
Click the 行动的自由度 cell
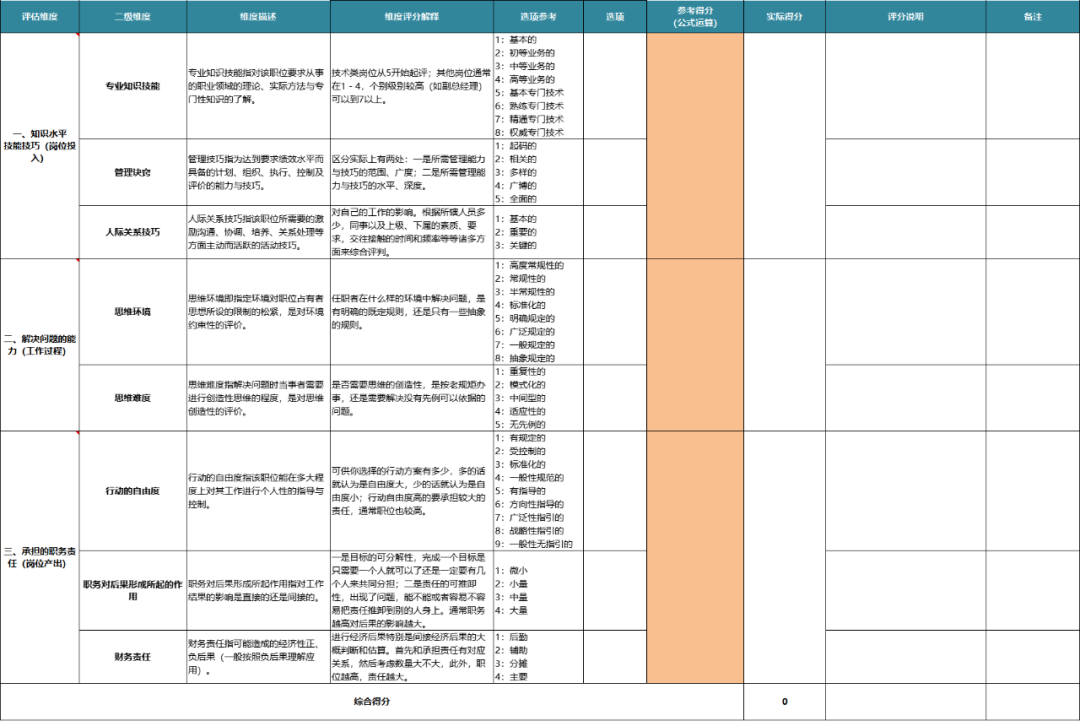pos(133,491)
